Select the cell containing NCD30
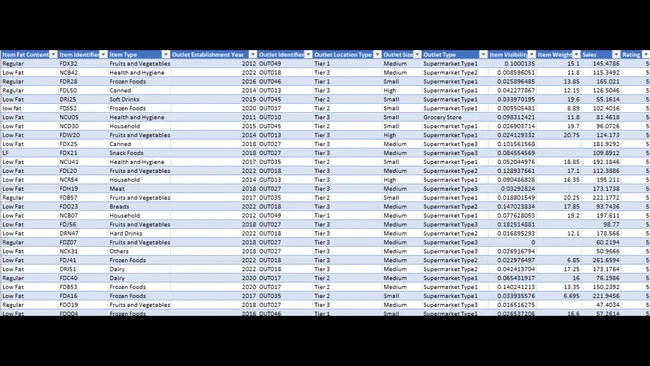The image size is (650, 366). point(83,126)
